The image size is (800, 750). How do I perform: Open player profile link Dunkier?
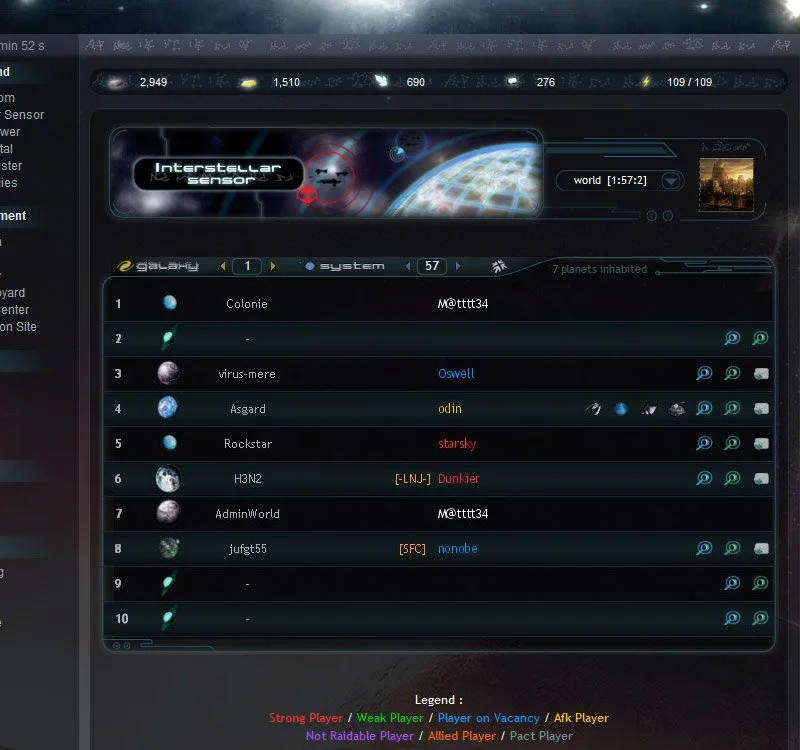[459, 479]
